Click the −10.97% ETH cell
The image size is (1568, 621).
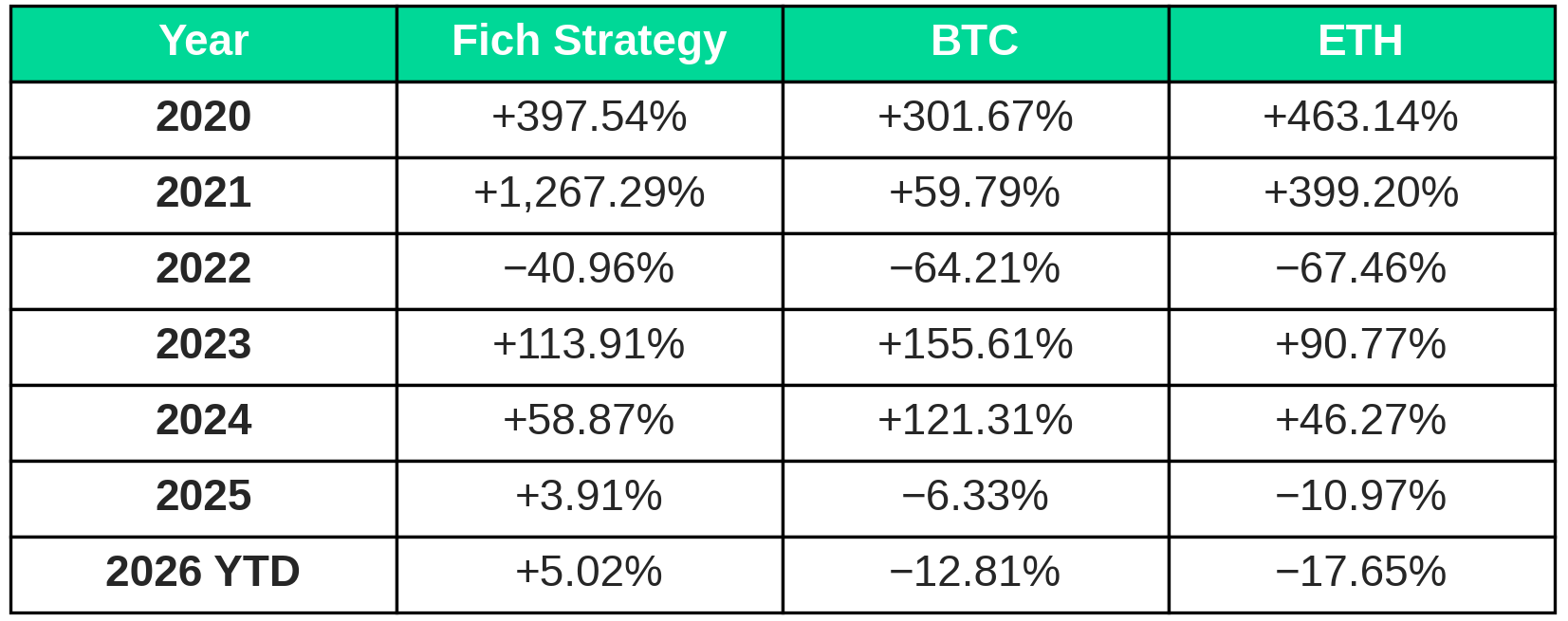[x=1361, y=499]
